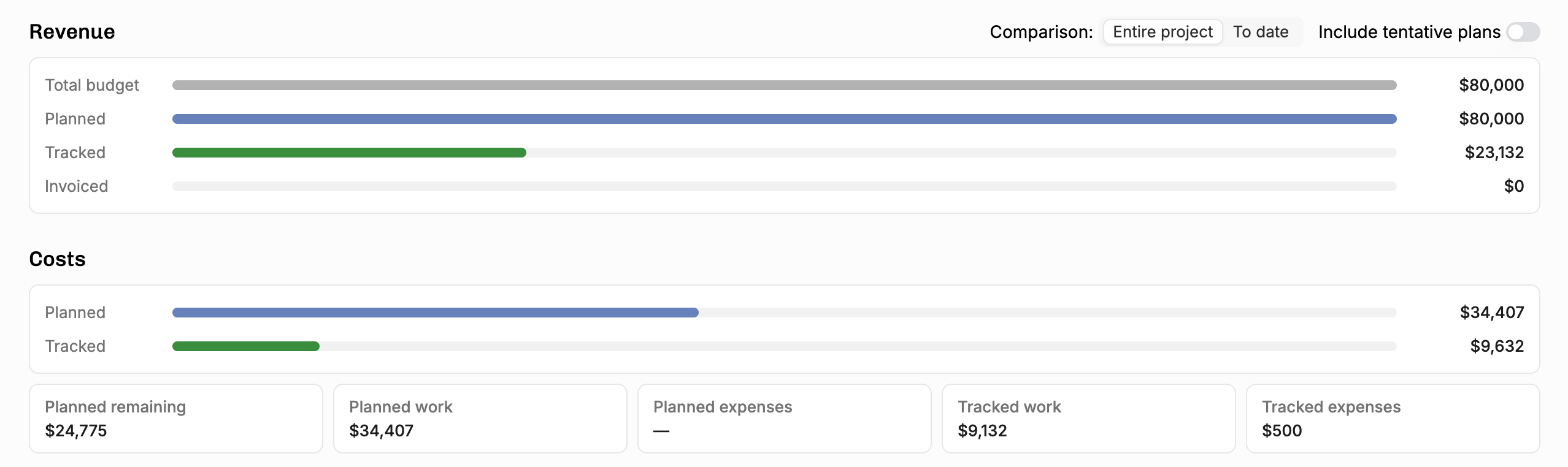Select the Entire project comparison option
The image size is (1568, 467).
tap(1163, 32)
